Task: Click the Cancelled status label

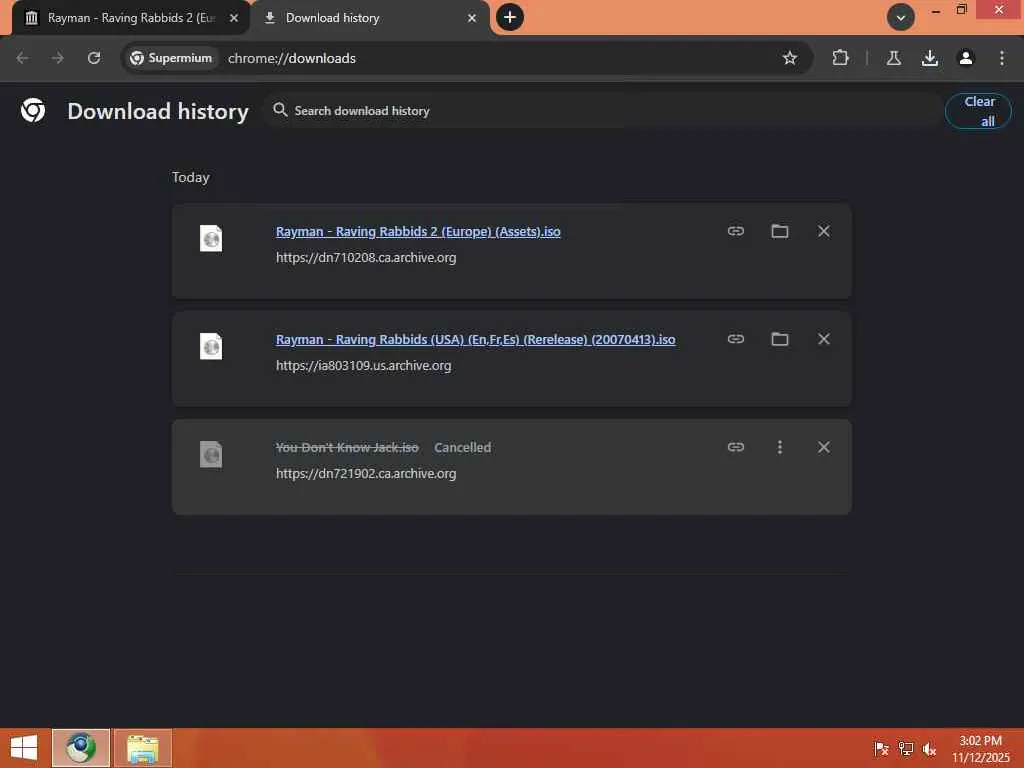Action: point(462,447)
